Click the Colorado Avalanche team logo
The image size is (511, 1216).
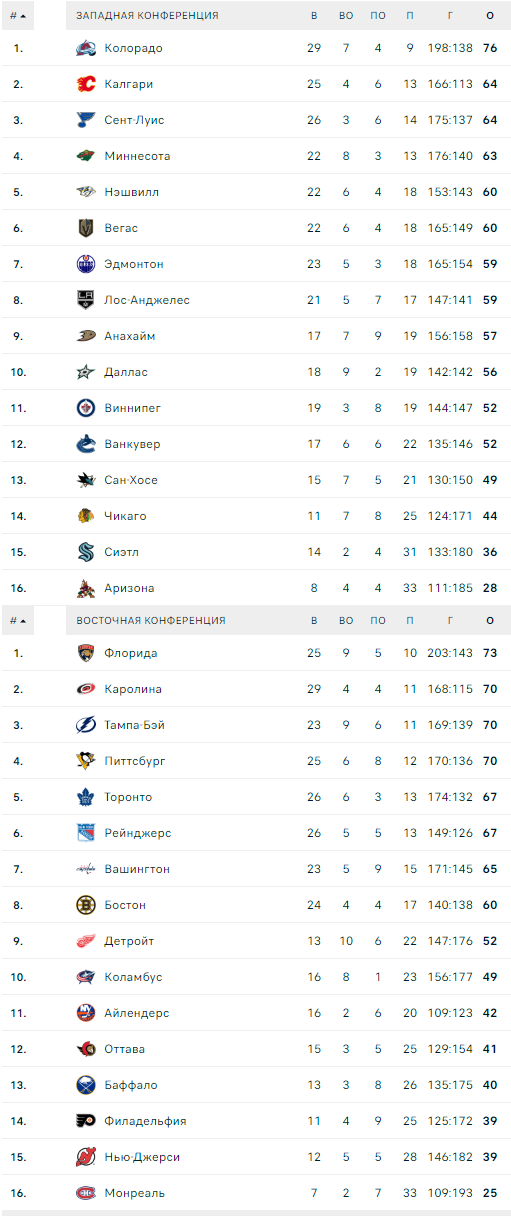coord(86,48)
